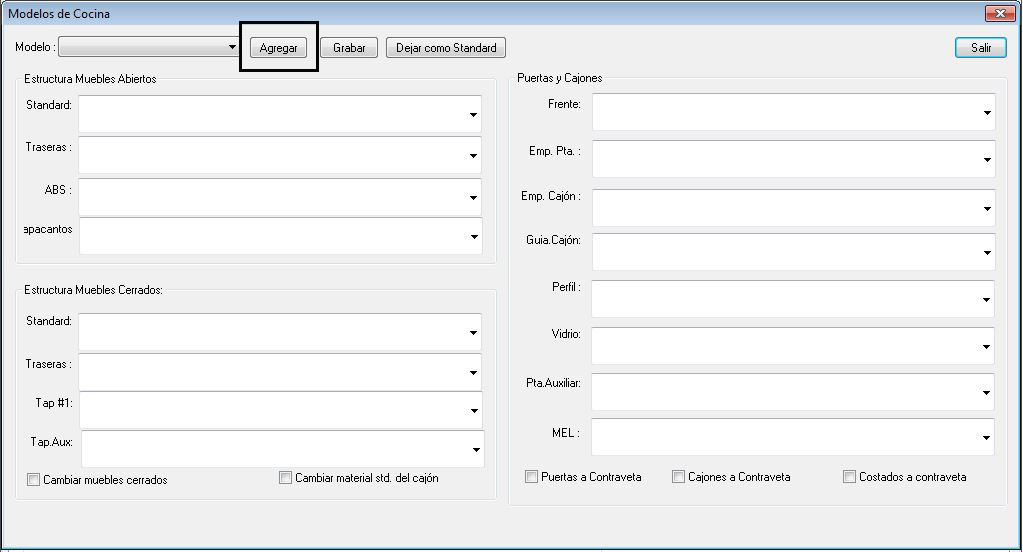Expand the Guia.Cajón dropdown list
This screenshot has width=1023, height=552.
[x=793, y=252]
